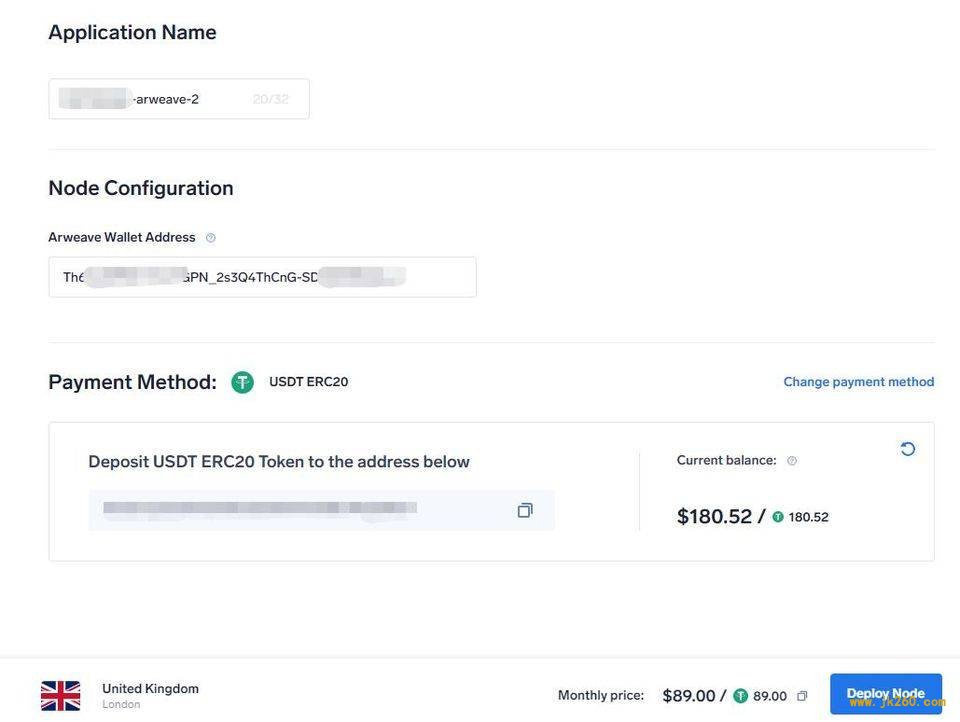This screenshot has height=722, width=960.
Task: Click the Tether icon next to 180.52
Action: [x=778, y=517]
